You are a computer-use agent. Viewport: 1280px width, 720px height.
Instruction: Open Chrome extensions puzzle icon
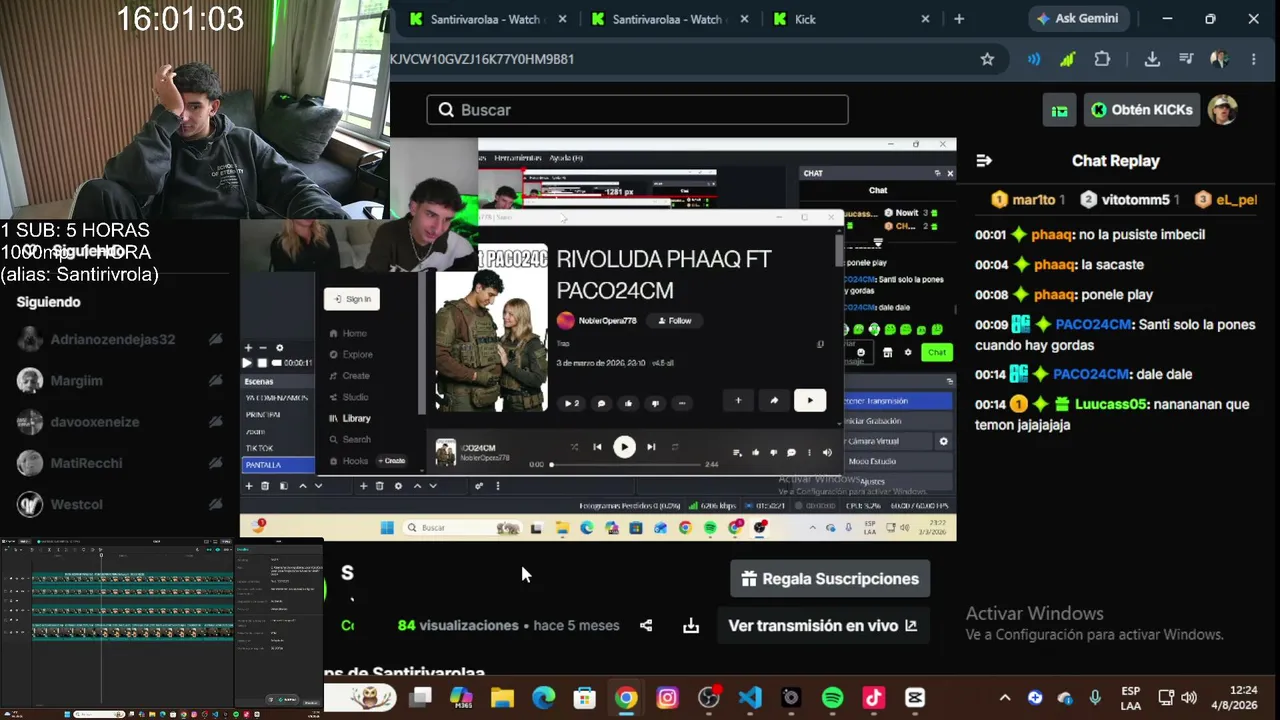tap(1102, 59)
